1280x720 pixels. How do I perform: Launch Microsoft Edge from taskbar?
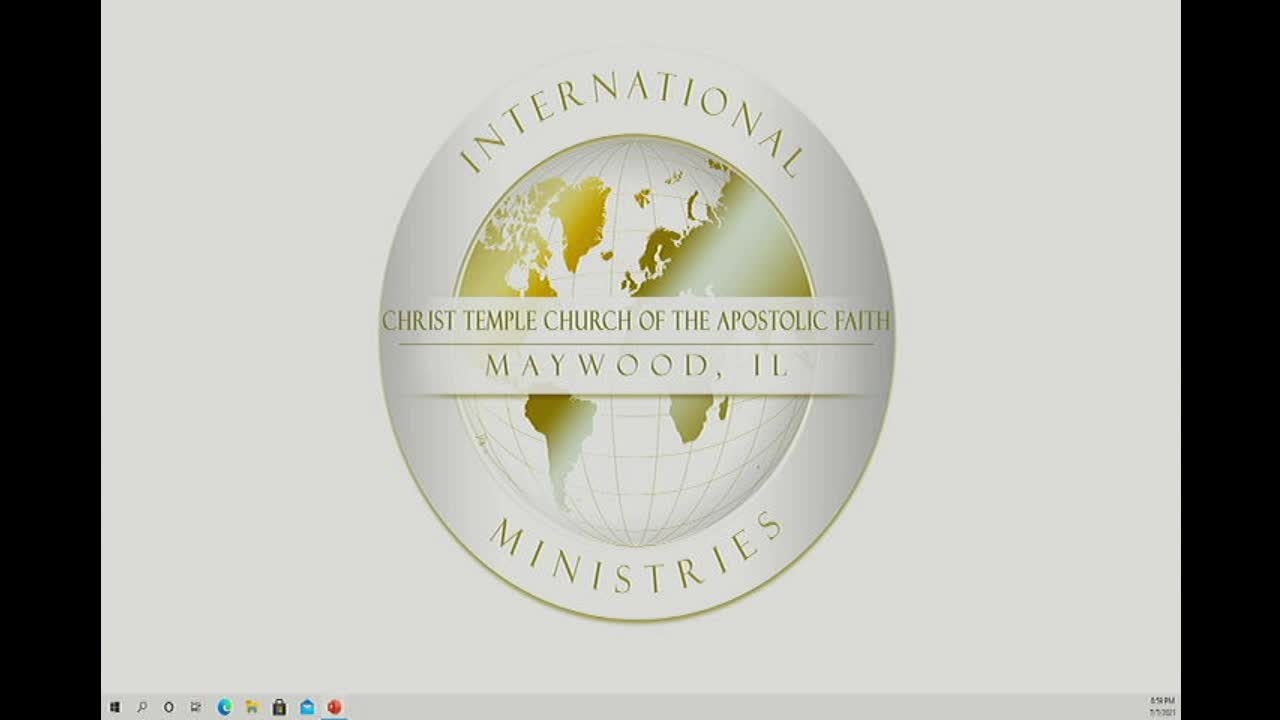click(224, 707)
